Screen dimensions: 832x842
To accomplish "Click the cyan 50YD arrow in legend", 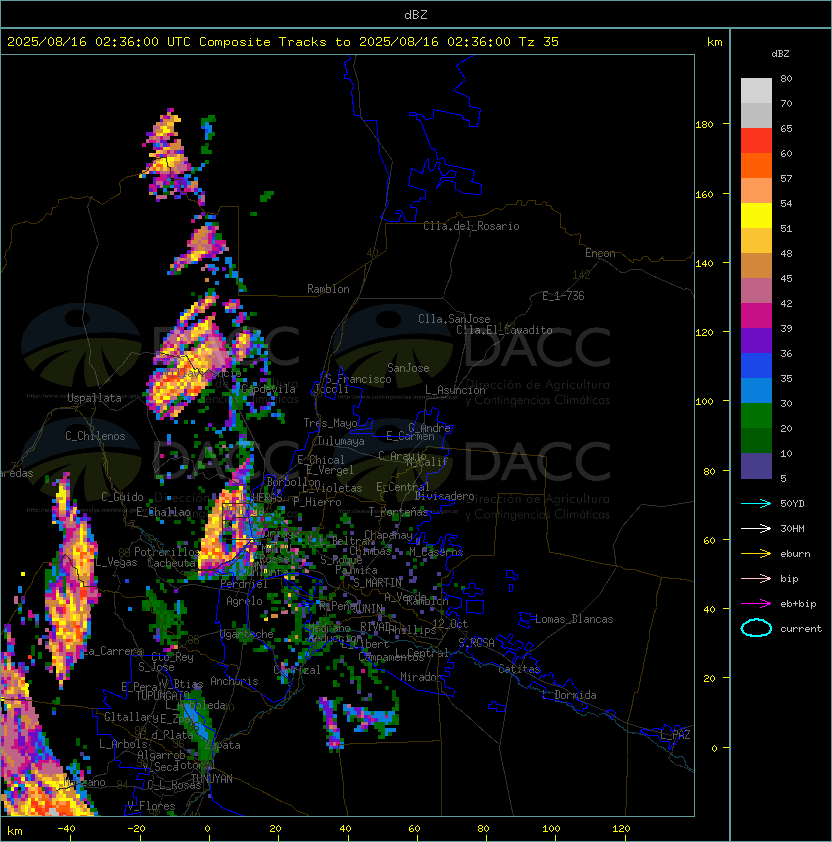I will [756, 503].
